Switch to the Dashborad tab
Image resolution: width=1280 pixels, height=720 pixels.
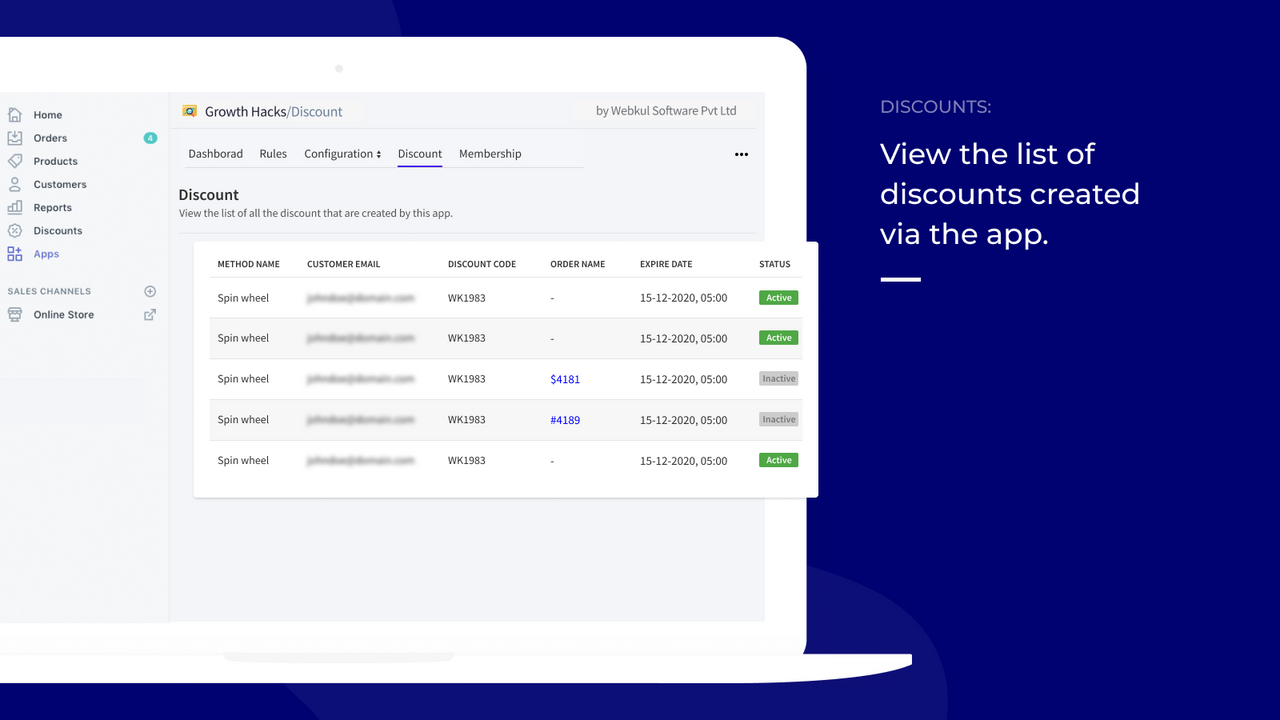tap(216, 154)
